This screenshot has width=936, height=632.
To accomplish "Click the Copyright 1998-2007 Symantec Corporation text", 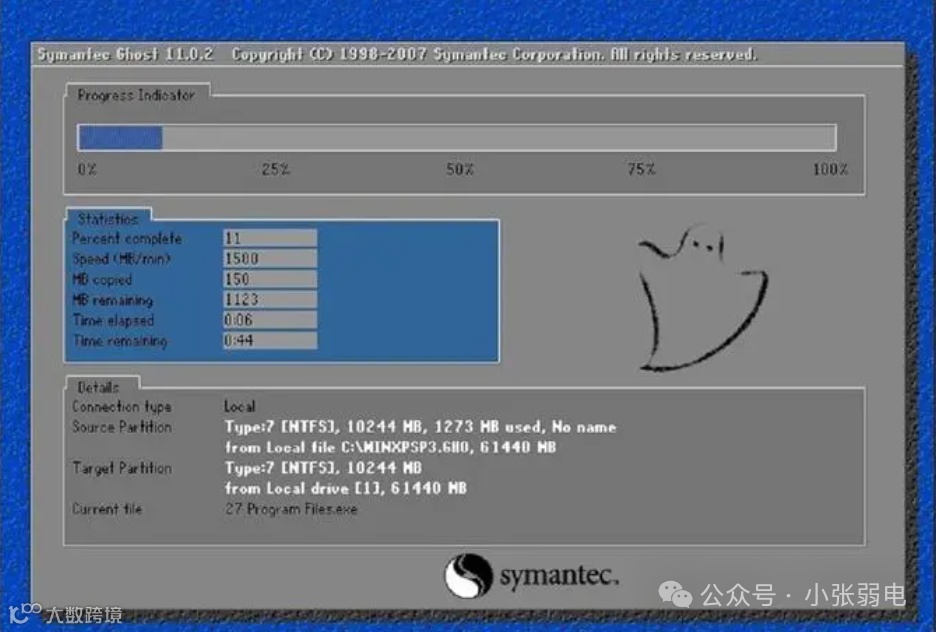I will (x=494, y=54).
